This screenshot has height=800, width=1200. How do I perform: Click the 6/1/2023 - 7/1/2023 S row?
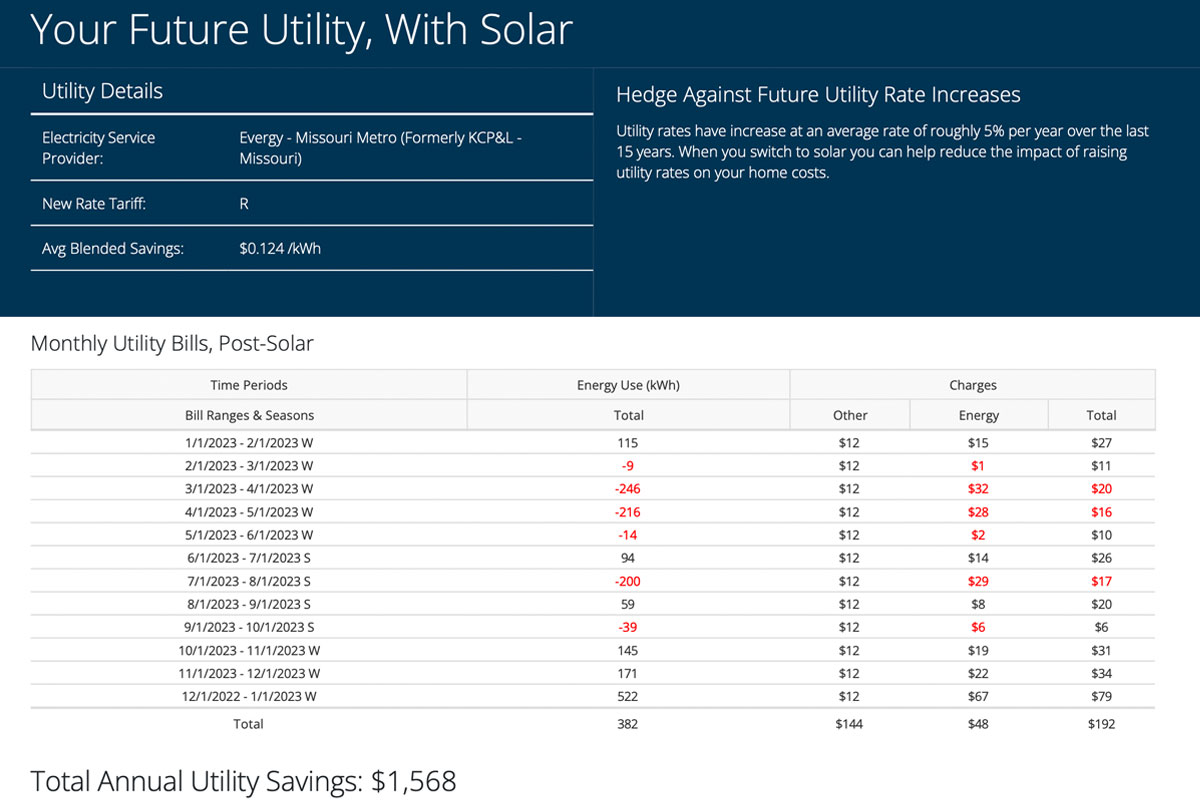coord(248,558)
